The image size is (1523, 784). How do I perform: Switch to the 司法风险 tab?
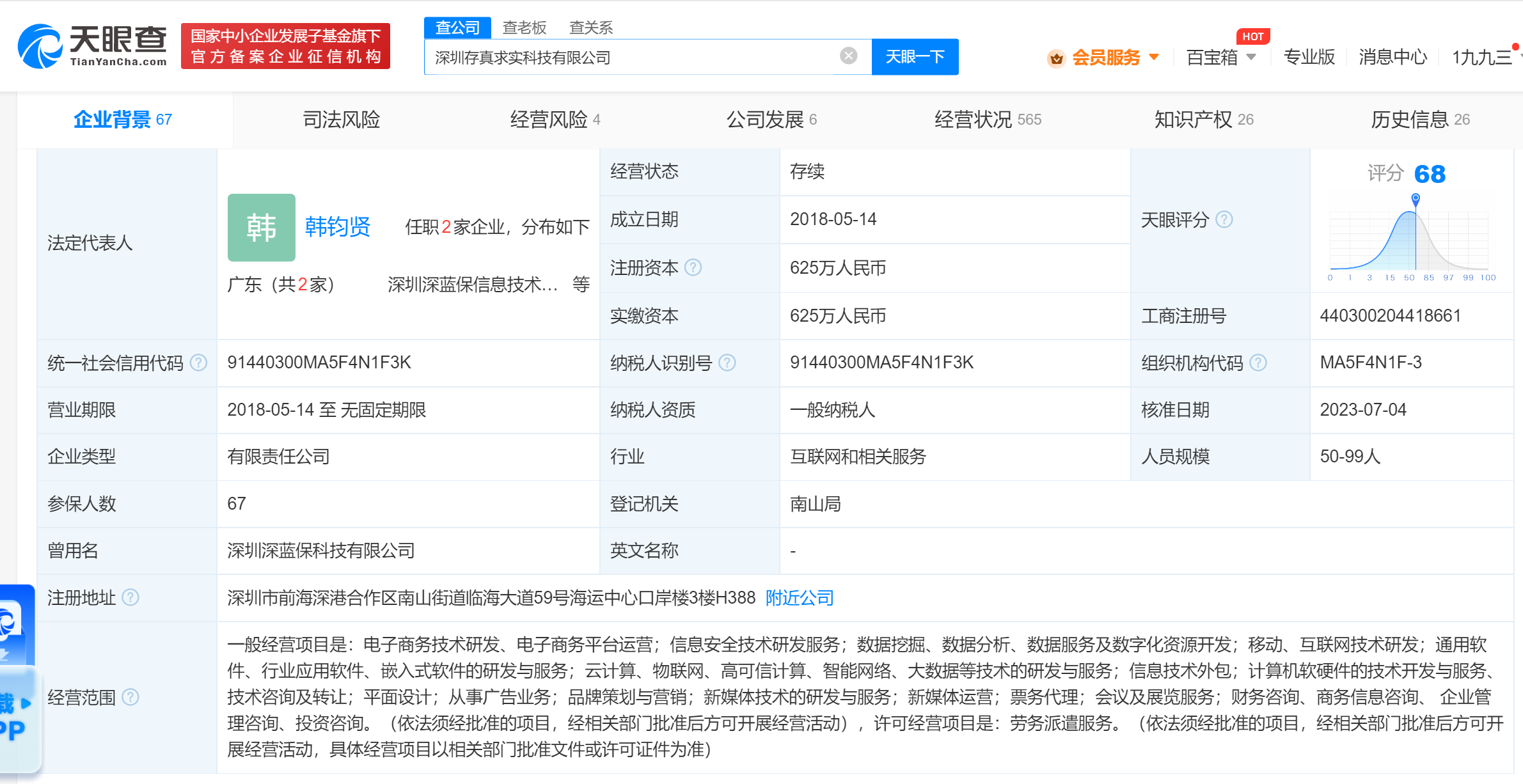tap(341, 120)
